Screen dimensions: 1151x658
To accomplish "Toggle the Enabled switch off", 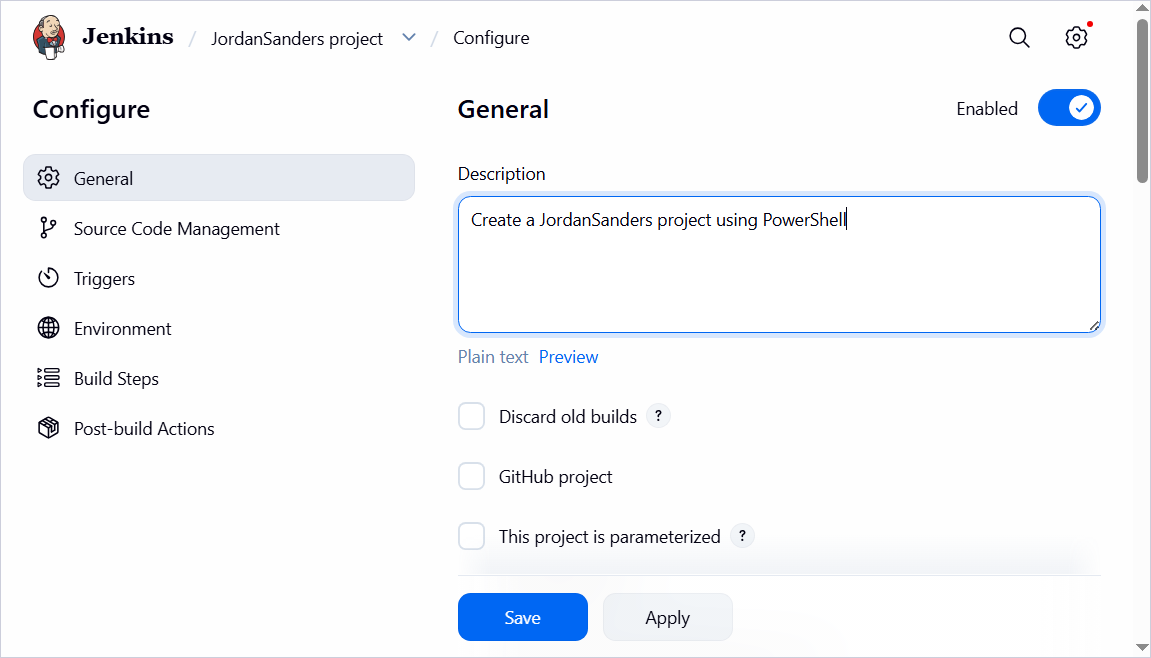I will coord(1069,108).
